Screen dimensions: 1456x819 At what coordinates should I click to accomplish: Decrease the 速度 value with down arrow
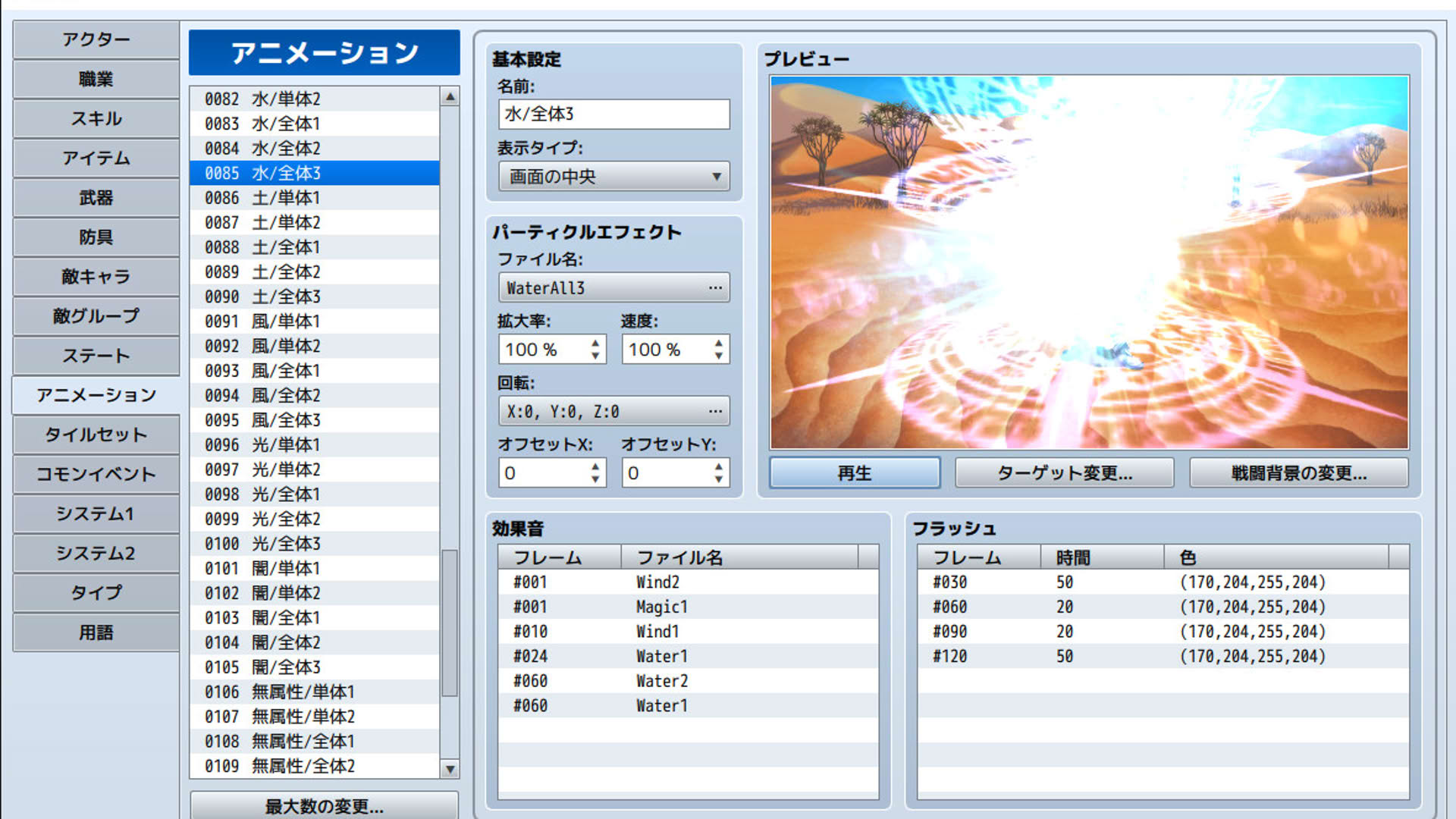(718, 356)
